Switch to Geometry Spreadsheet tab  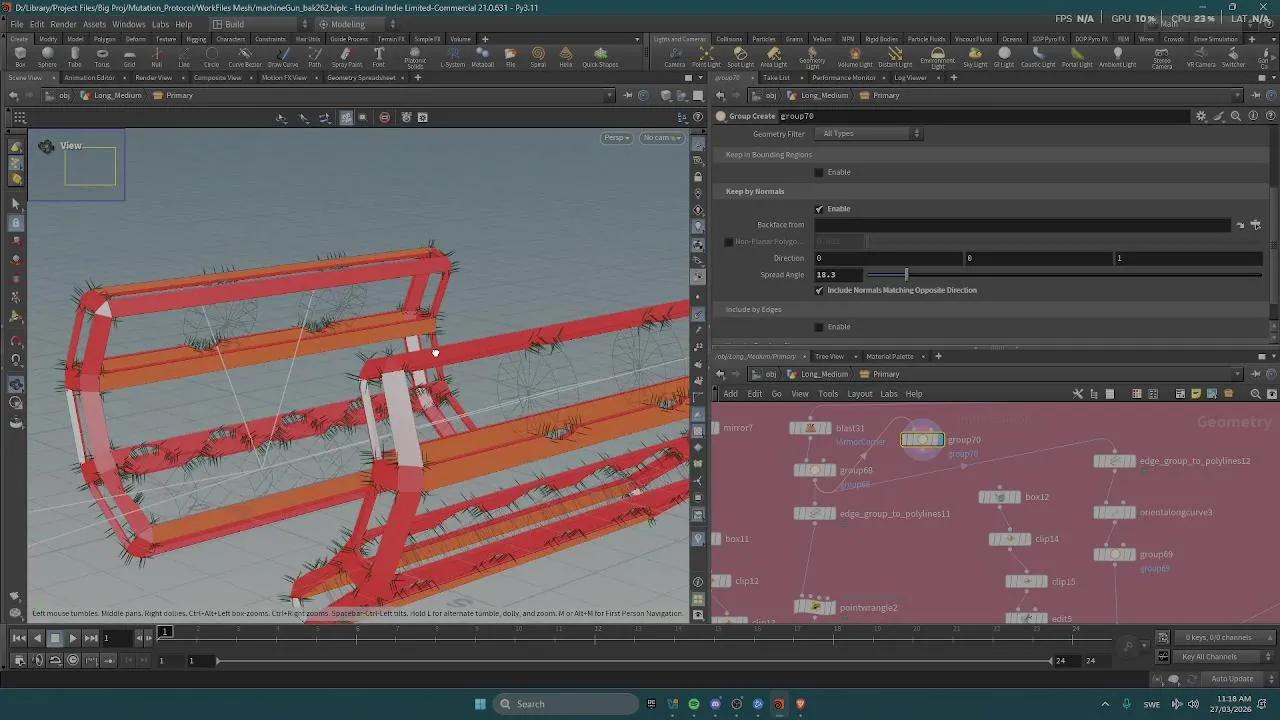click(361, 78)
